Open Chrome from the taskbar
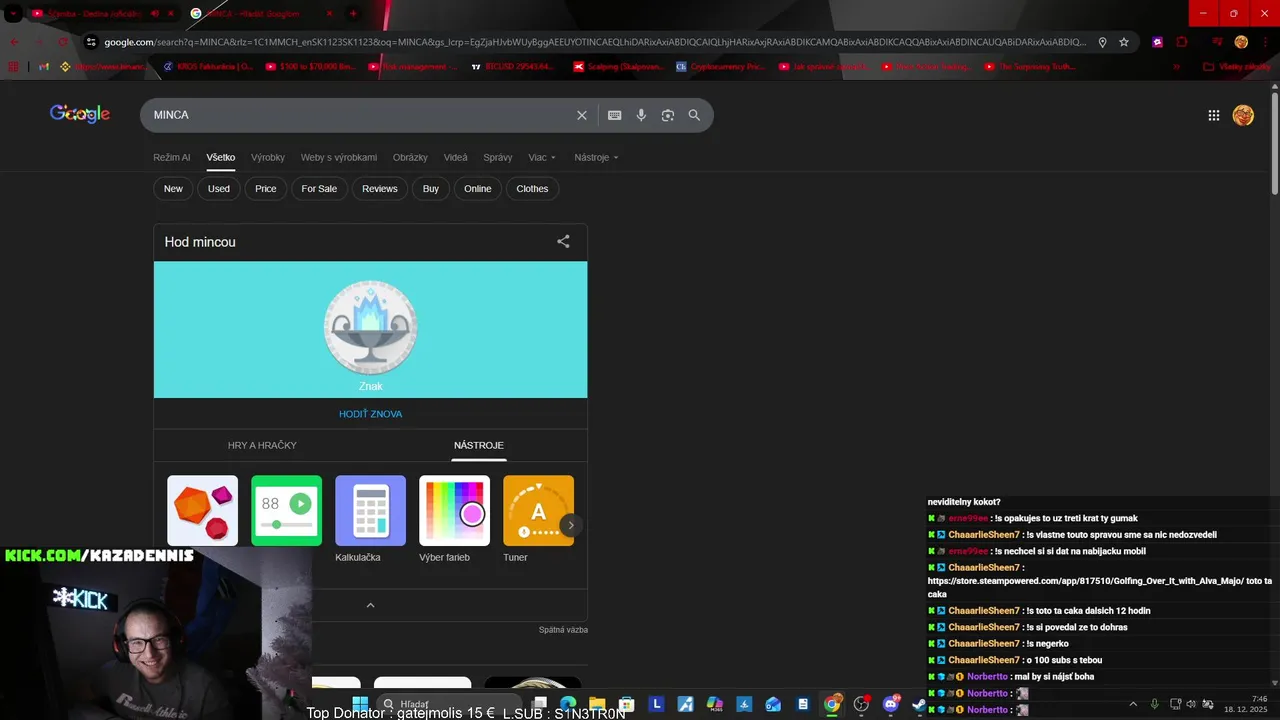This screenshot has width=1280, height=720. pos(832,704)
